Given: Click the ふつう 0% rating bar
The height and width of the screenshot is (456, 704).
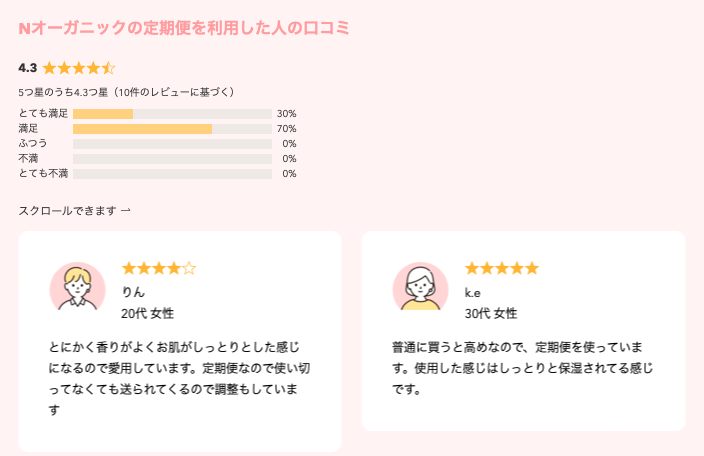Looking at the screenshot, I should tap(172, 144).
